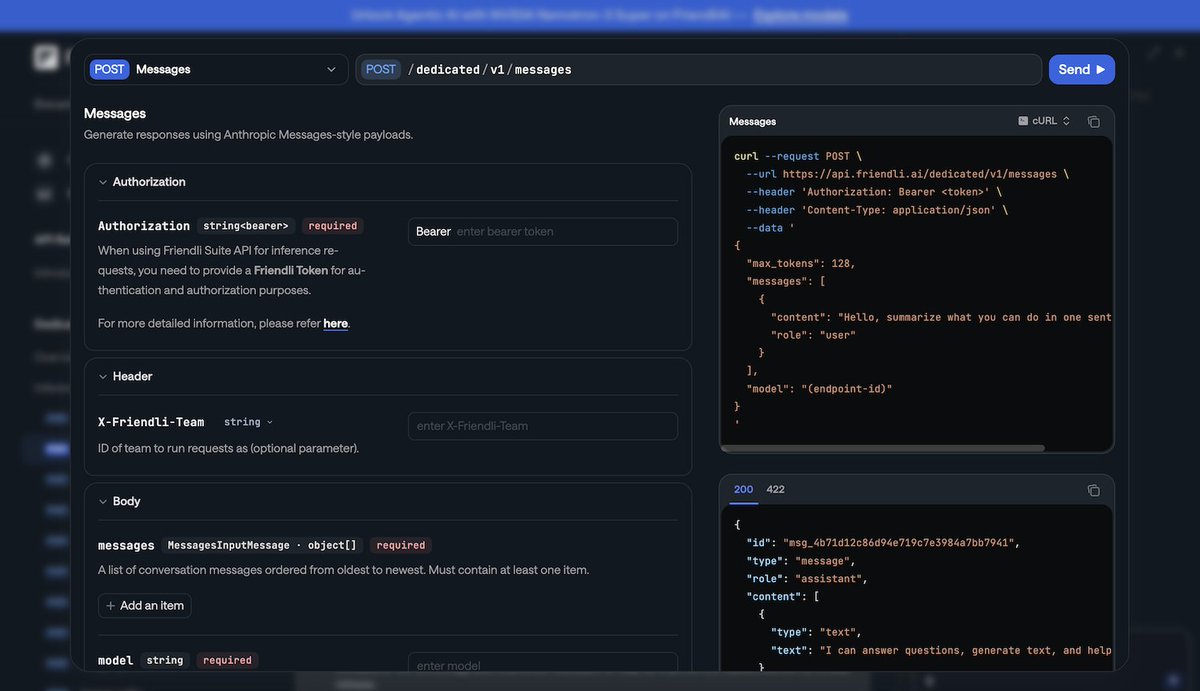1200x691 pixels.
Task: Click the 'X-Friendli-Team' parameter name
Action: click(x=151, y=422)
